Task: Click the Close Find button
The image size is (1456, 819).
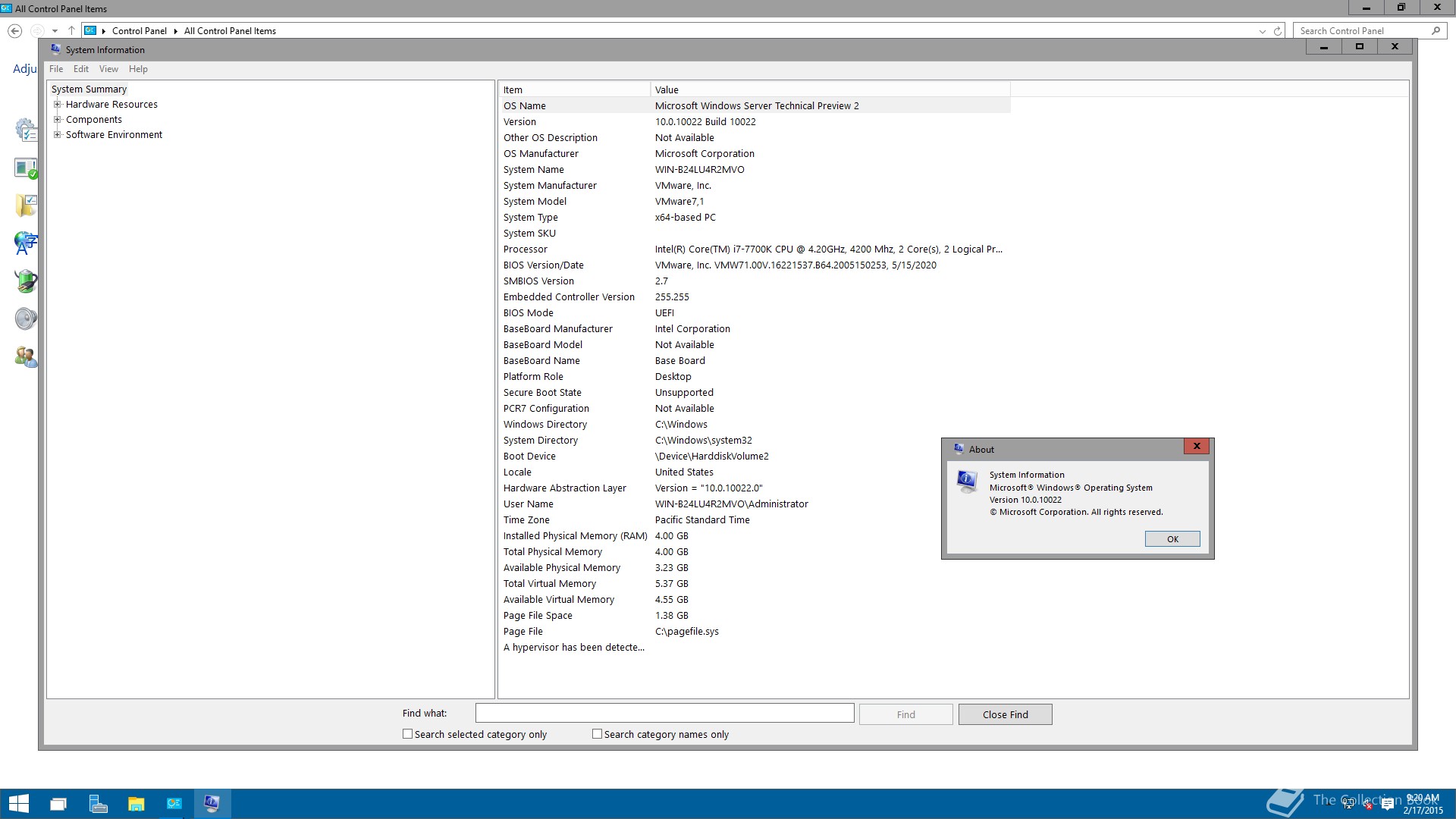Action: tap(1005, 714)
